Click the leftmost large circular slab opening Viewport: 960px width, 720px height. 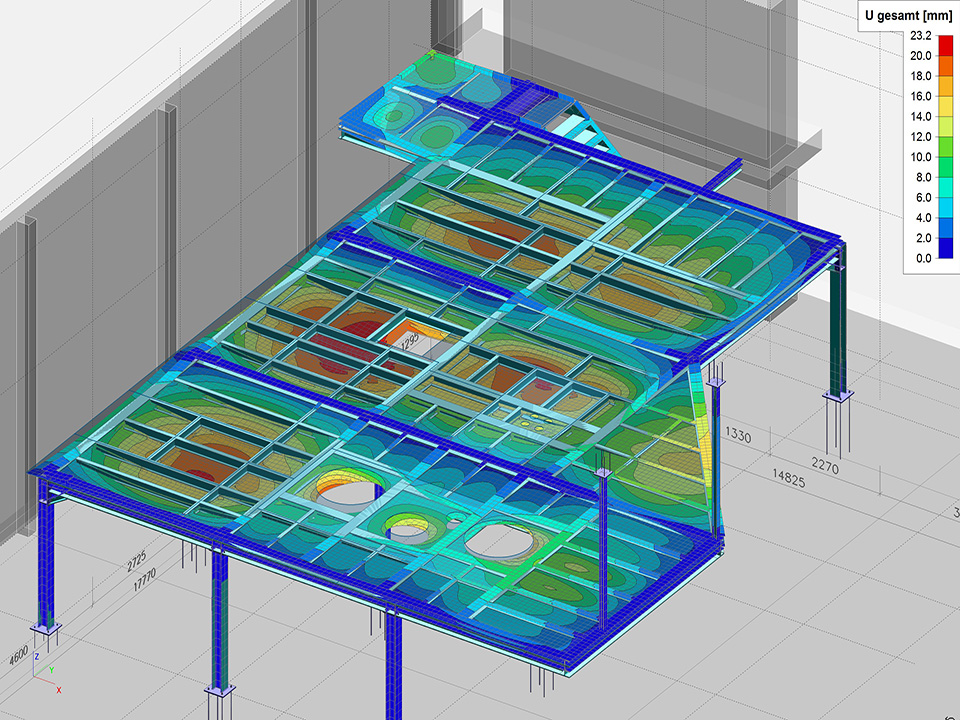[350, 490]
